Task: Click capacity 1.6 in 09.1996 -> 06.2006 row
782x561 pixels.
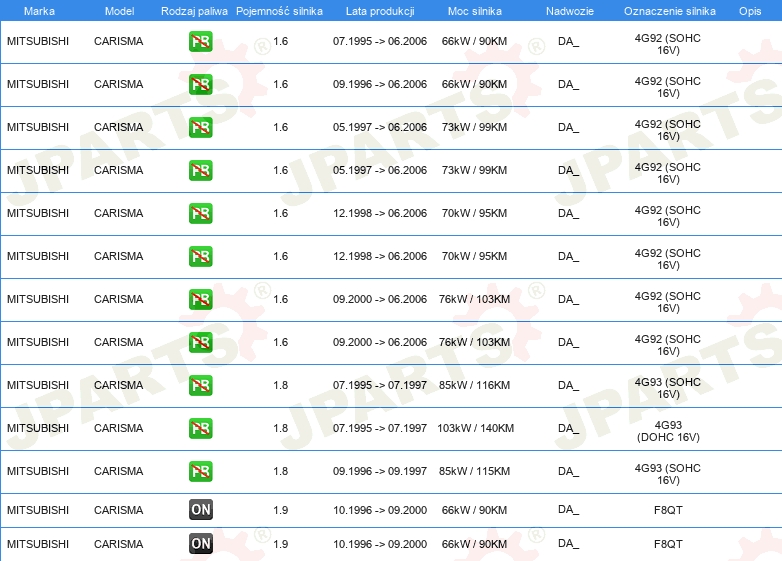Action: pos(280,84)
